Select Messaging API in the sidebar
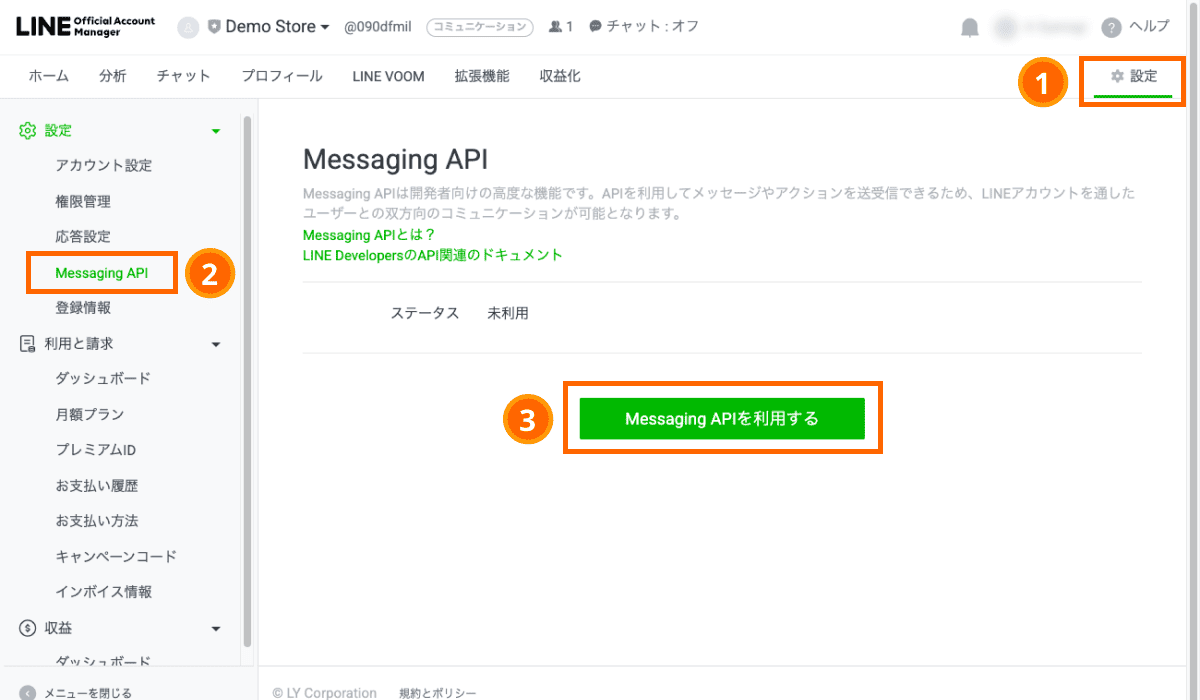This screenshot has width=1200, height=700. coord(102,273)
